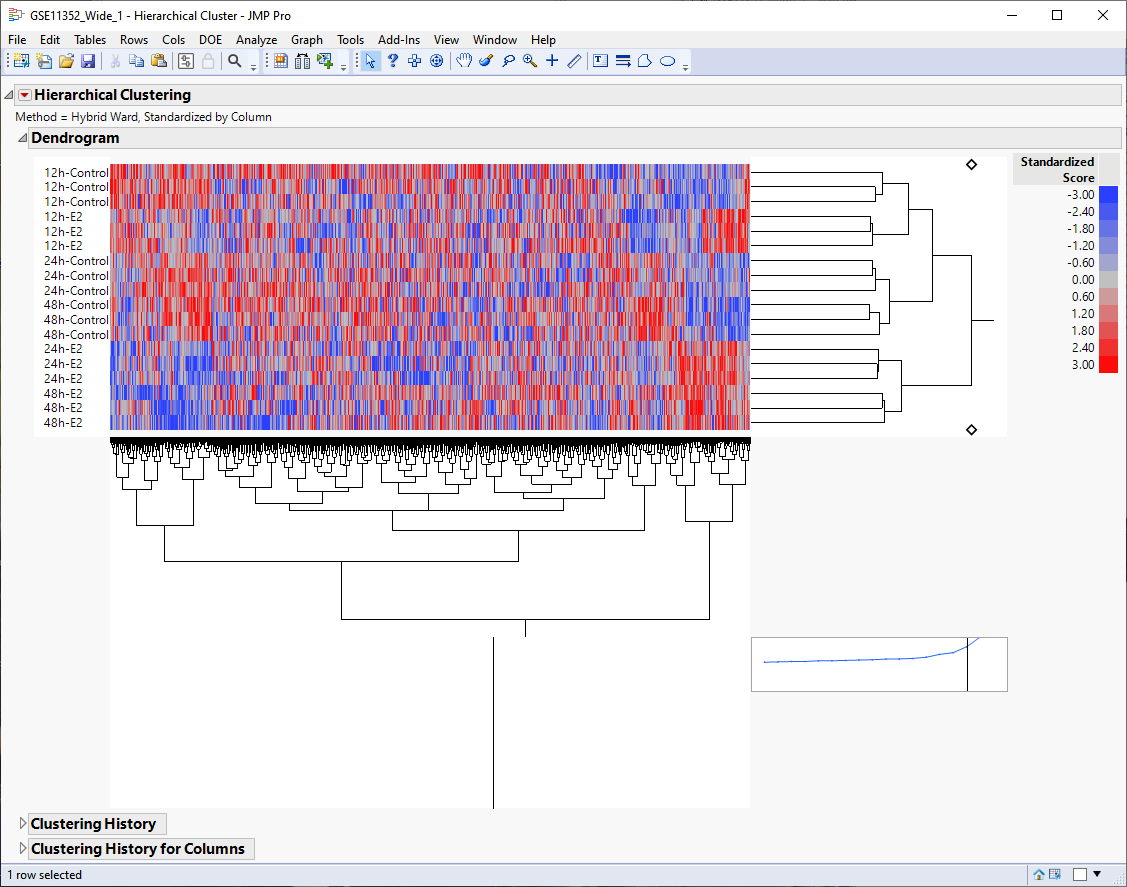The width and height of the screenshot is (1127, 887).
Task: Select the 24h-E2 row label
Action: [63, 349]
